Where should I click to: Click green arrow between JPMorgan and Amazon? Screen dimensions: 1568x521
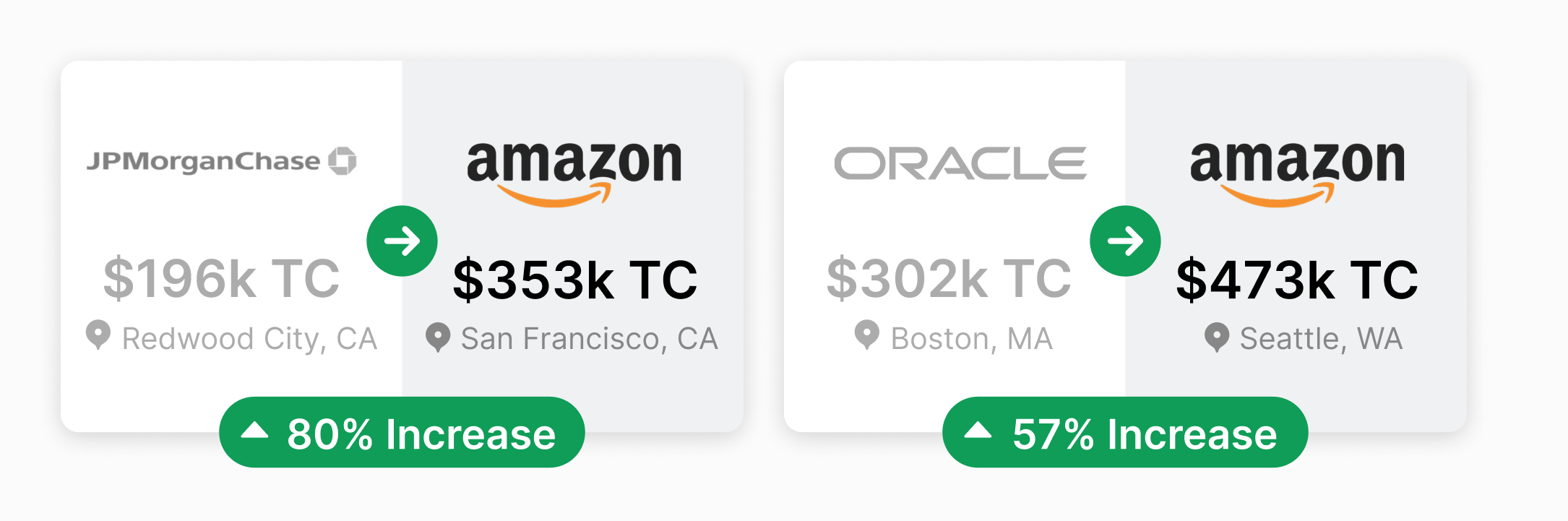402,241
